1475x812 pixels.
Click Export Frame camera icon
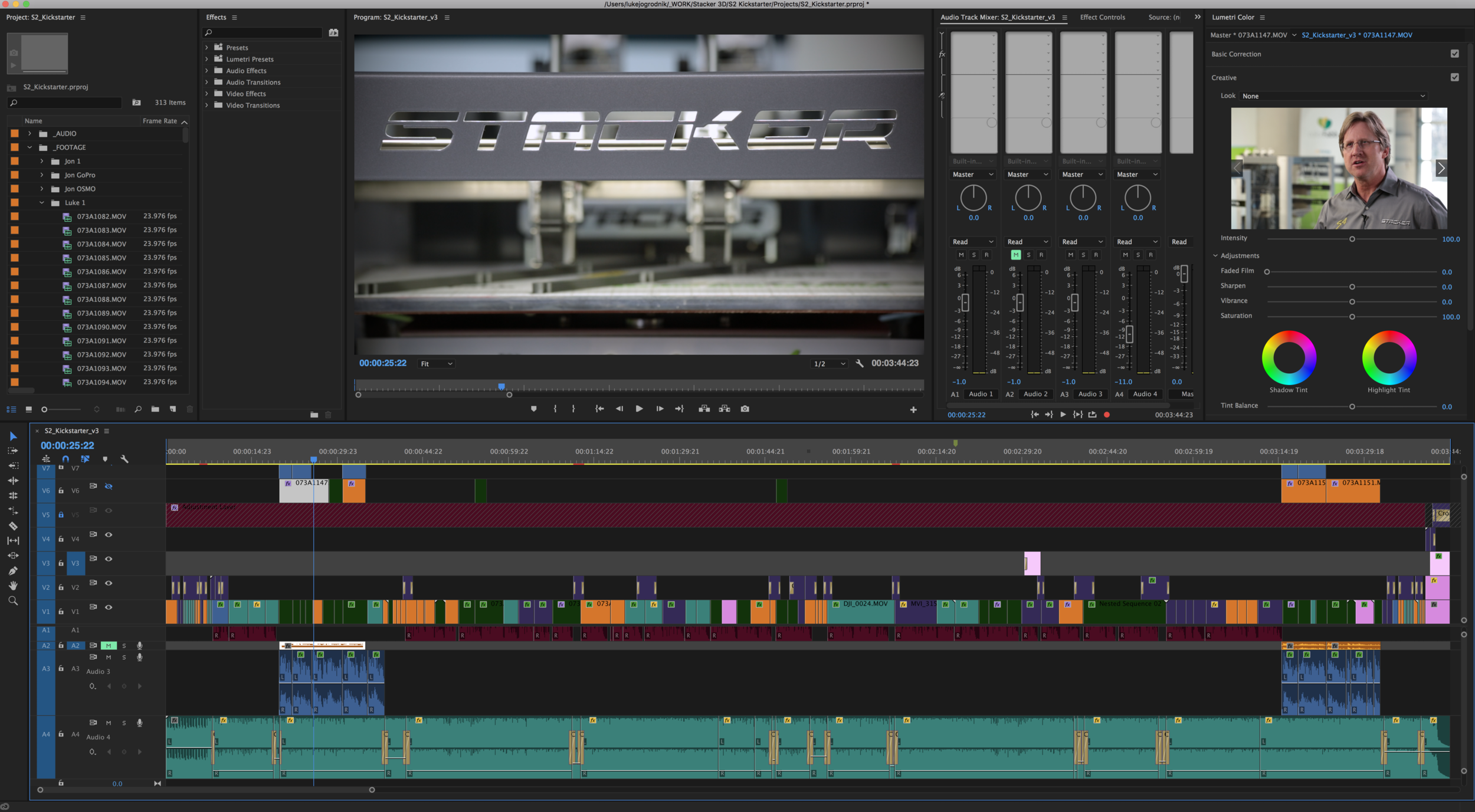pos(745,409)
